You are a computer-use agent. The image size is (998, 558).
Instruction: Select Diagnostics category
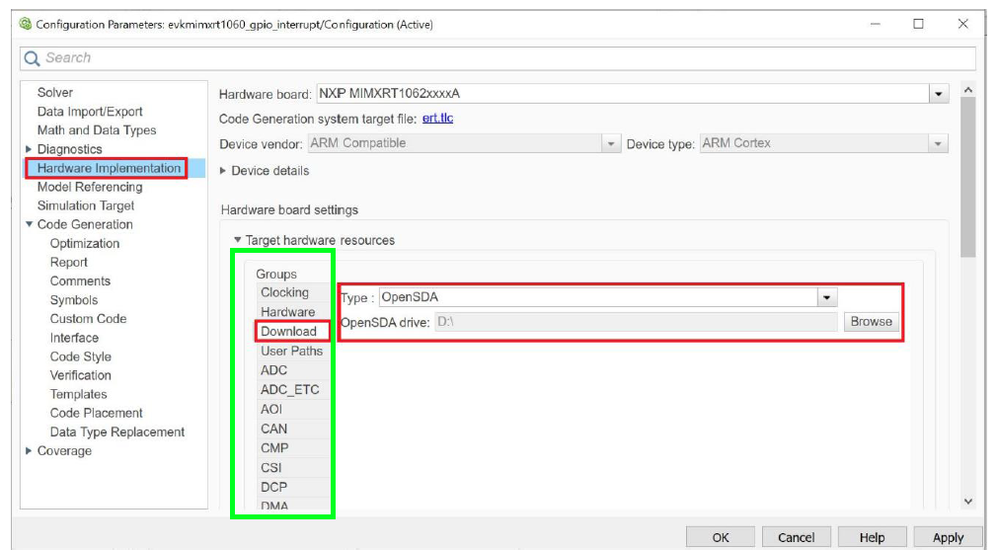tap(69, 149)
